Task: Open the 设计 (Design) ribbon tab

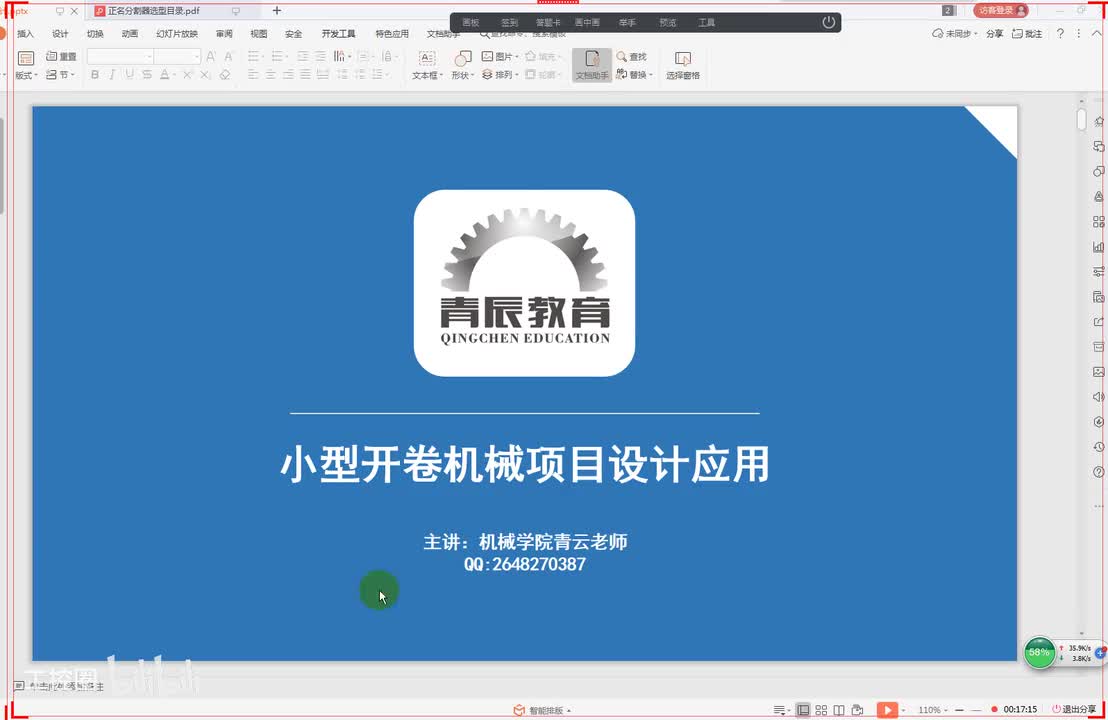Action: (60, 34)
